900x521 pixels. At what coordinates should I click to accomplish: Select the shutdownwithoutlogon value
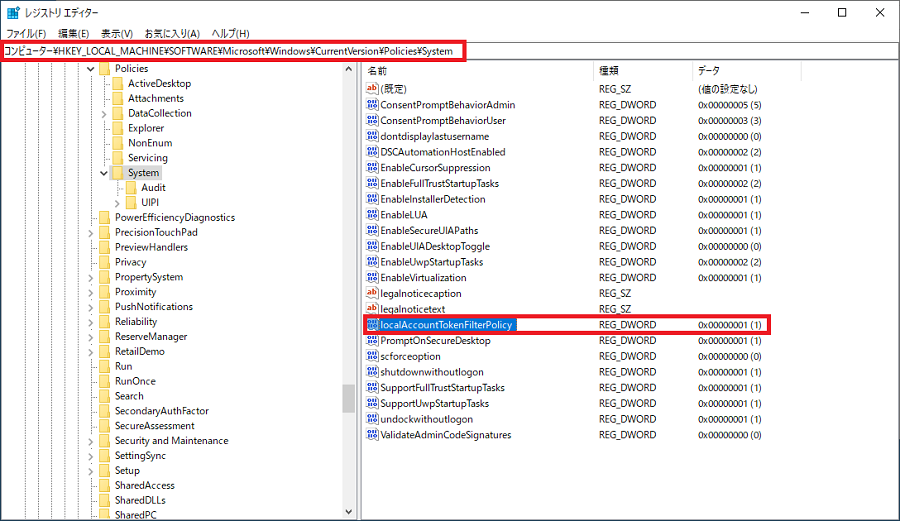click(x=432, y=372)
